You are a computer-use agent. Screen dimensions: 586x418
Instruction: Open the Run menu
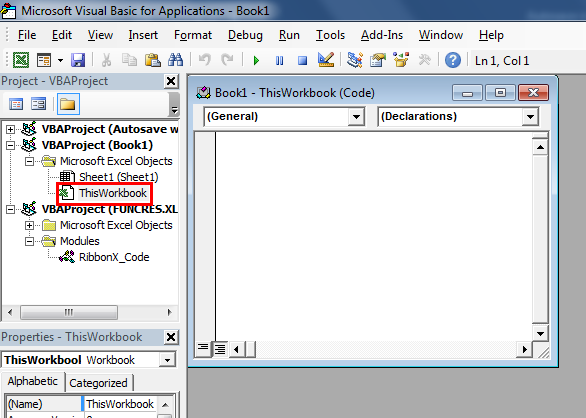(289, 35)
